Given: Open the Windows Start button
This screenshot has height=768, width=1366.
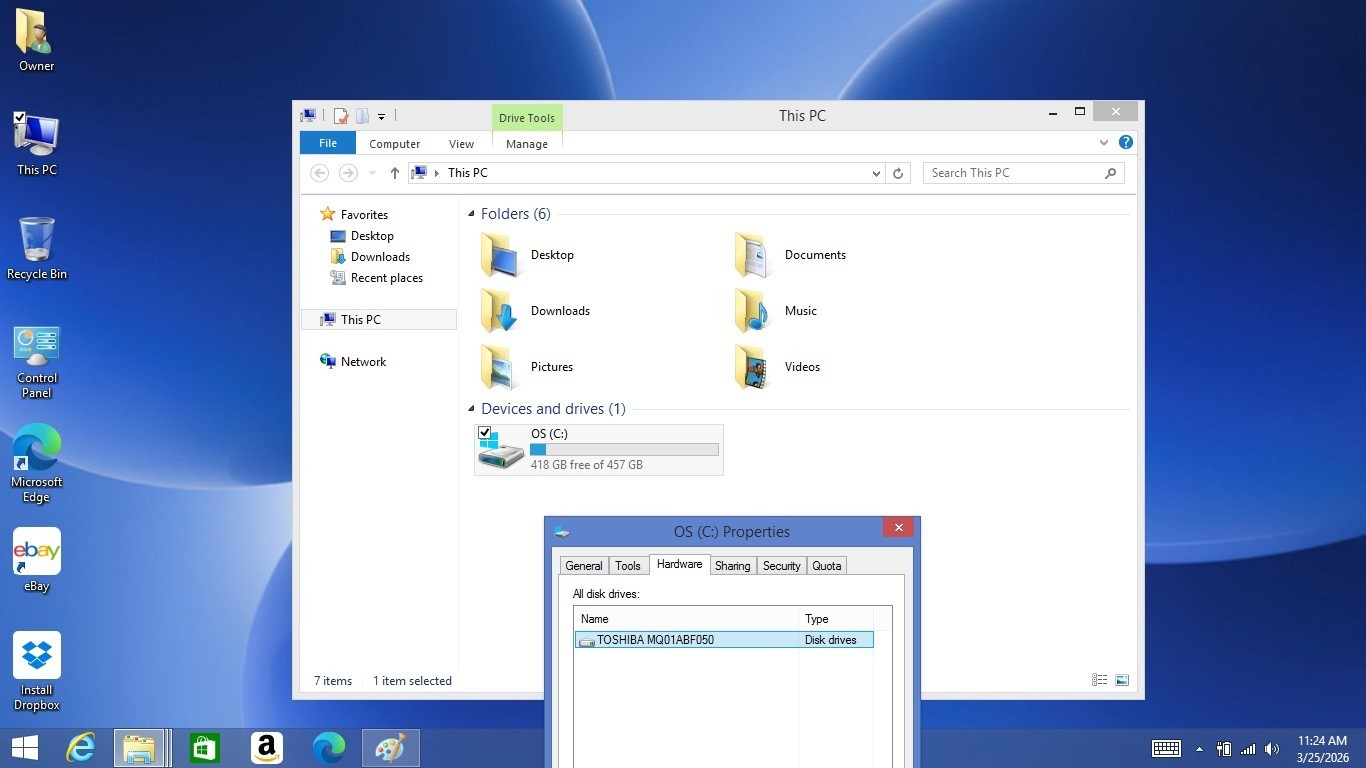Looking at the screenshot, I should pos(25,747).
